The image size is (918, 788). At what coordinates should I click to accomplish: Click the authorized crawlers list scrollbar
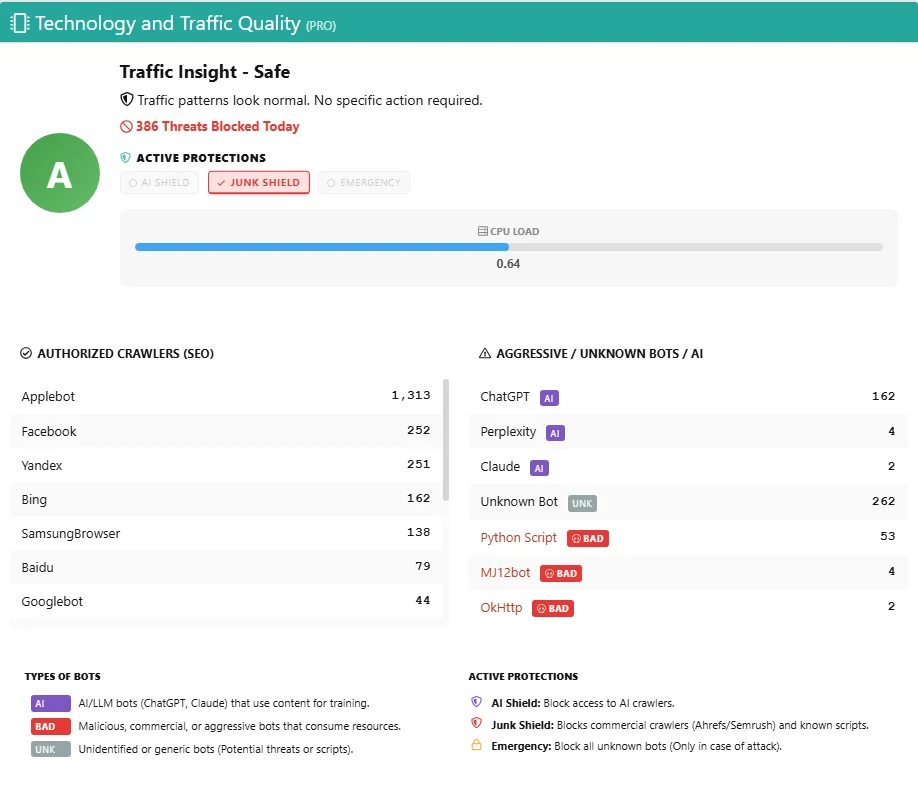[x=446, y=440]
